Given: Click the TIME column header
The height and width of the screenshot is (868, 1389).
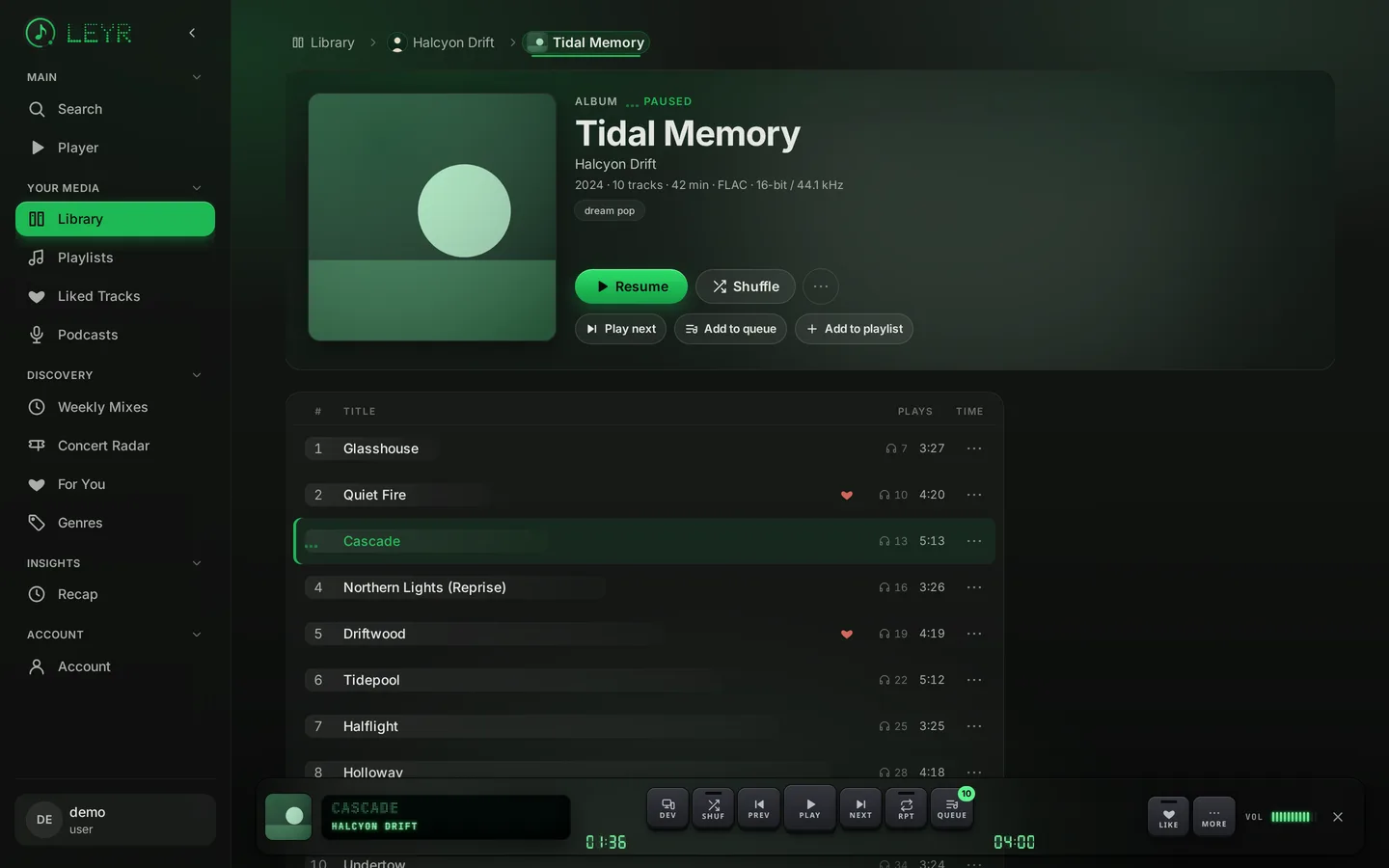Looking at the screenshot, I should [969, 411].
